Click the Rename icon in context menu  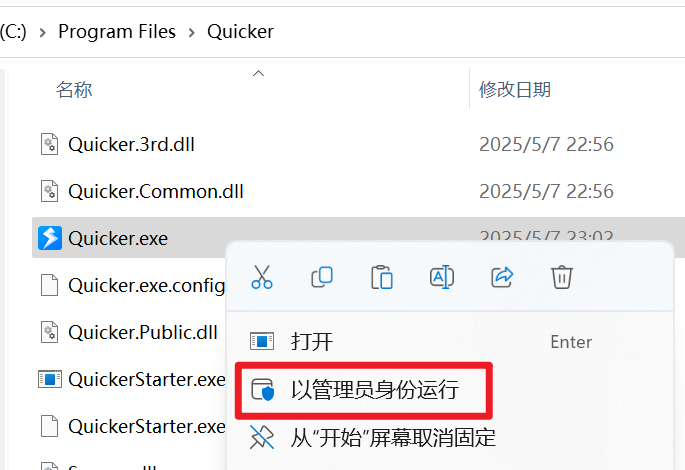click(442, 277)
